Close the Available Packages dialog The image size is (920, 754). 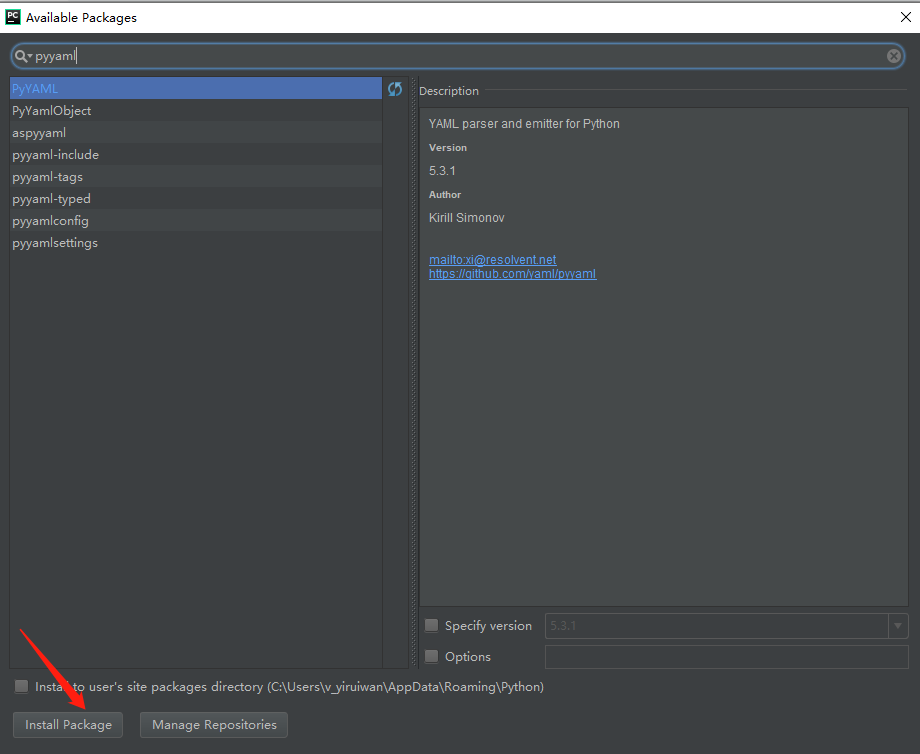click(905, 17)
